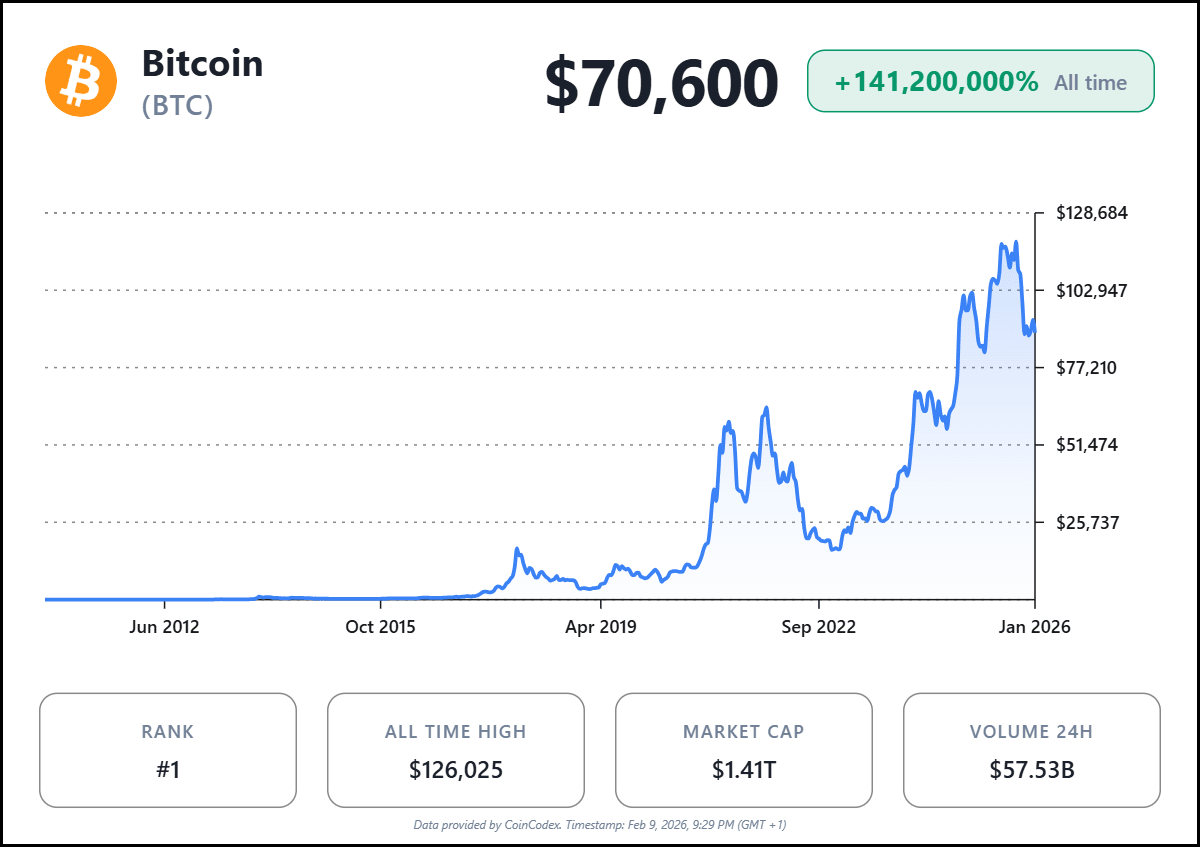This screenshot has width=1200, height=847.
Task: Click the Bitcoin name heading
Action: click(x=202, y=64)
